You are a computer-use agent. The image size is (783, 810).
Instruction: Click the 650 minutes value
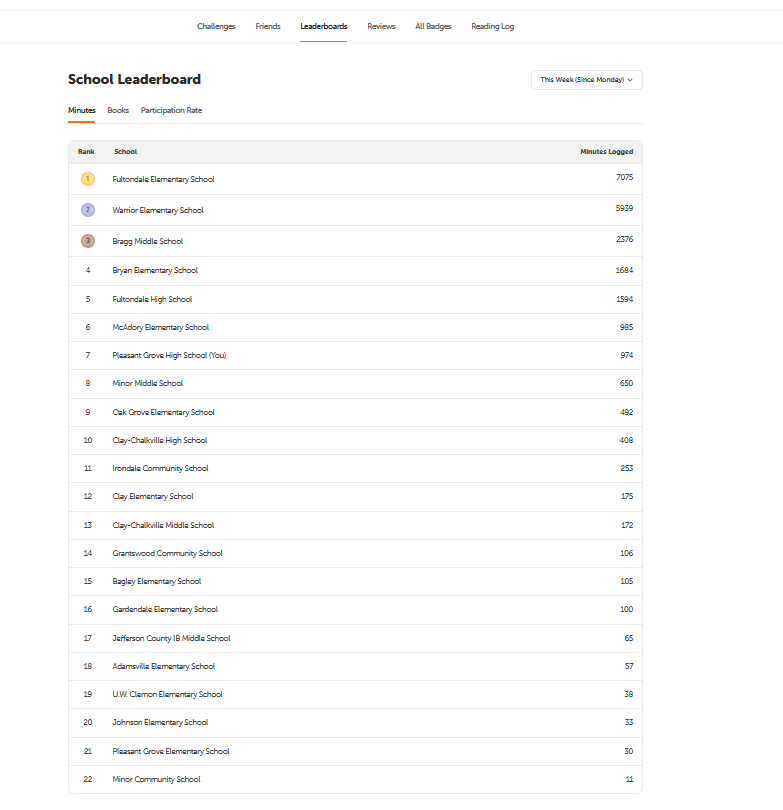pyautogui.click(x=627, y=383)
